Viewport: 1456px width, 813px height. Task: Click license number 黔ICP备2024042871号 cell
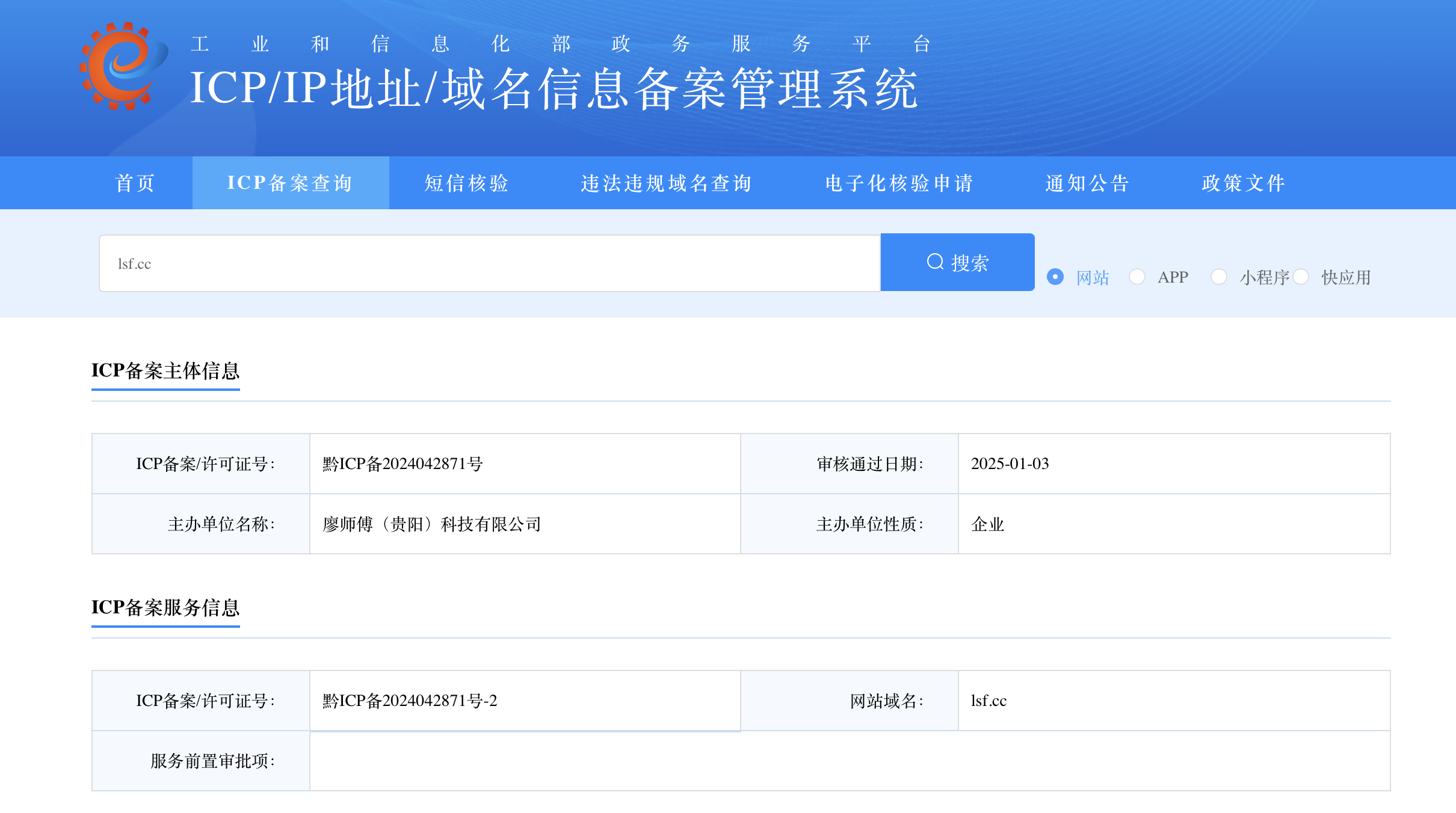pyautogui.click(x=403, y=464)
